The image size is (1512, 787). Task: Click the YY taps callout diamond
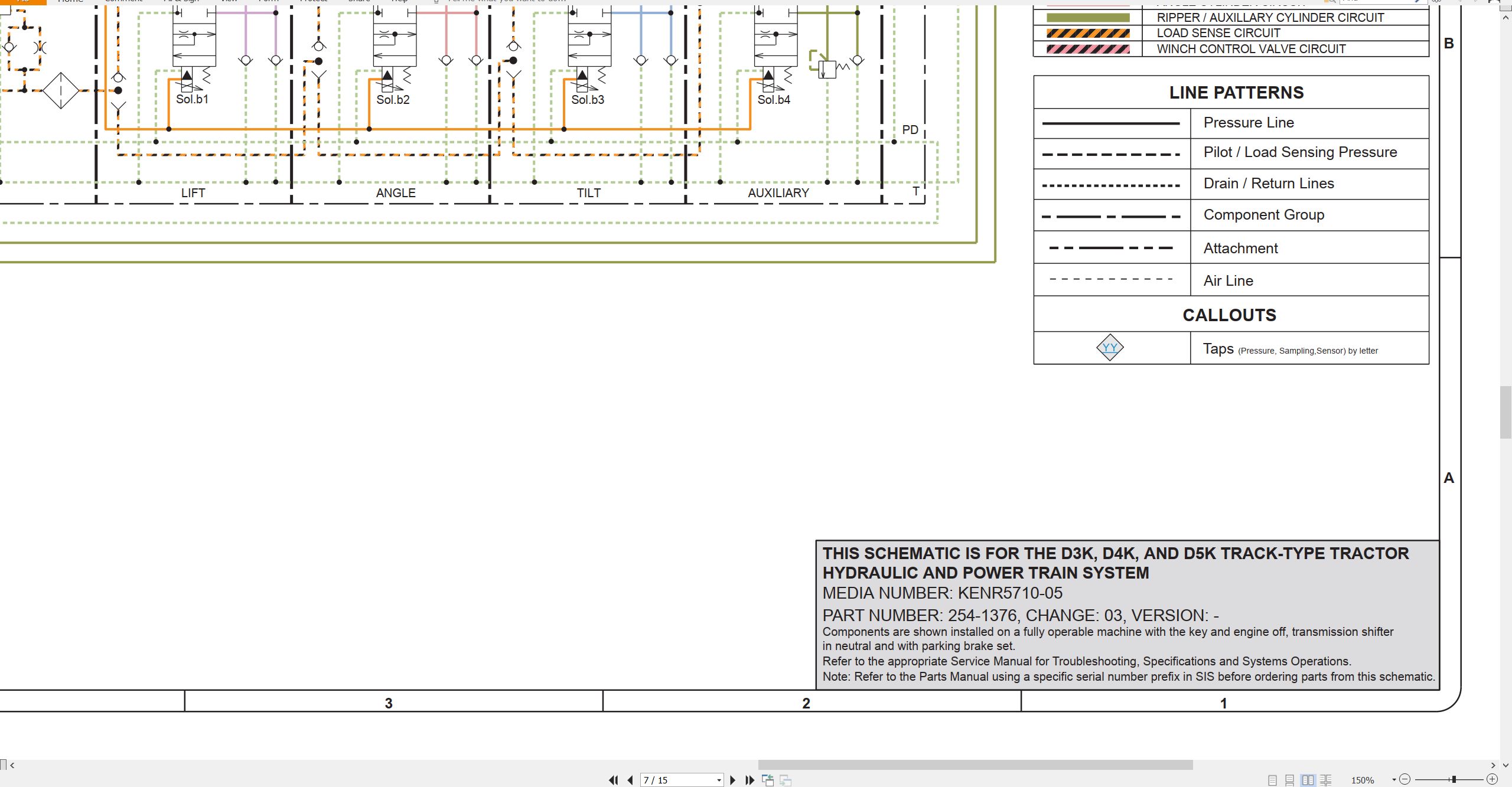1110,348
